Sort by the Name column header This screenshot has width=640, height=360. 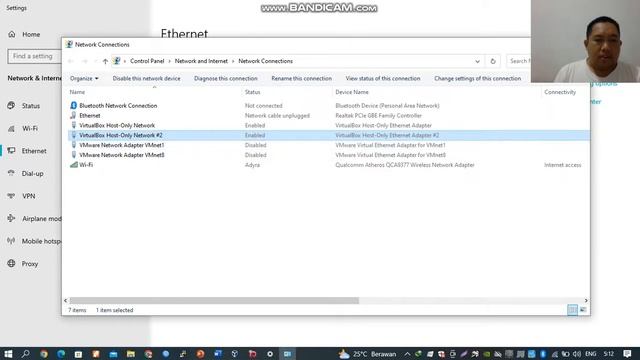coord(77,92)
